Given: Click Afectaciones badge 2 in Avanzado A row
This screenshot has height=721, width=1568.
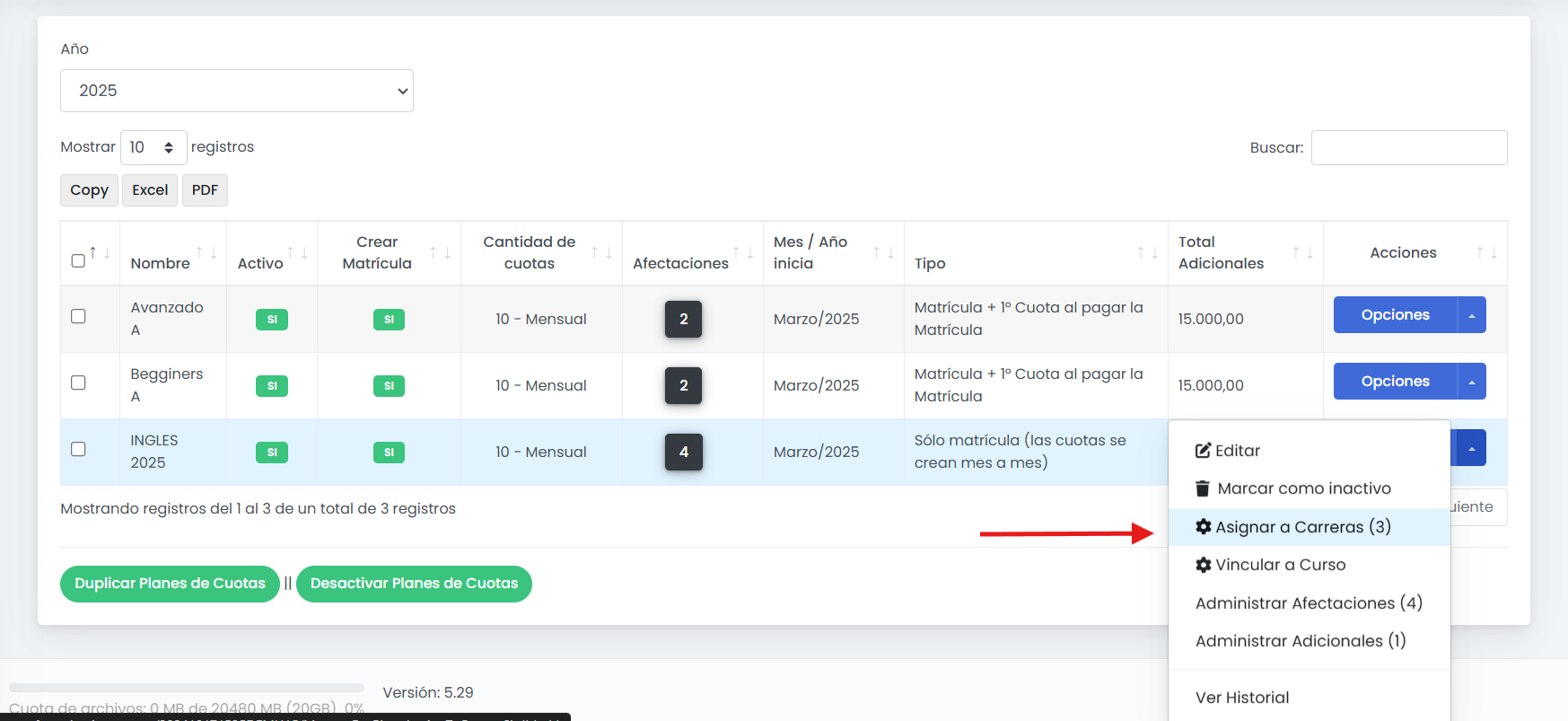Looking at the screenshot, I should coord(683,320).
